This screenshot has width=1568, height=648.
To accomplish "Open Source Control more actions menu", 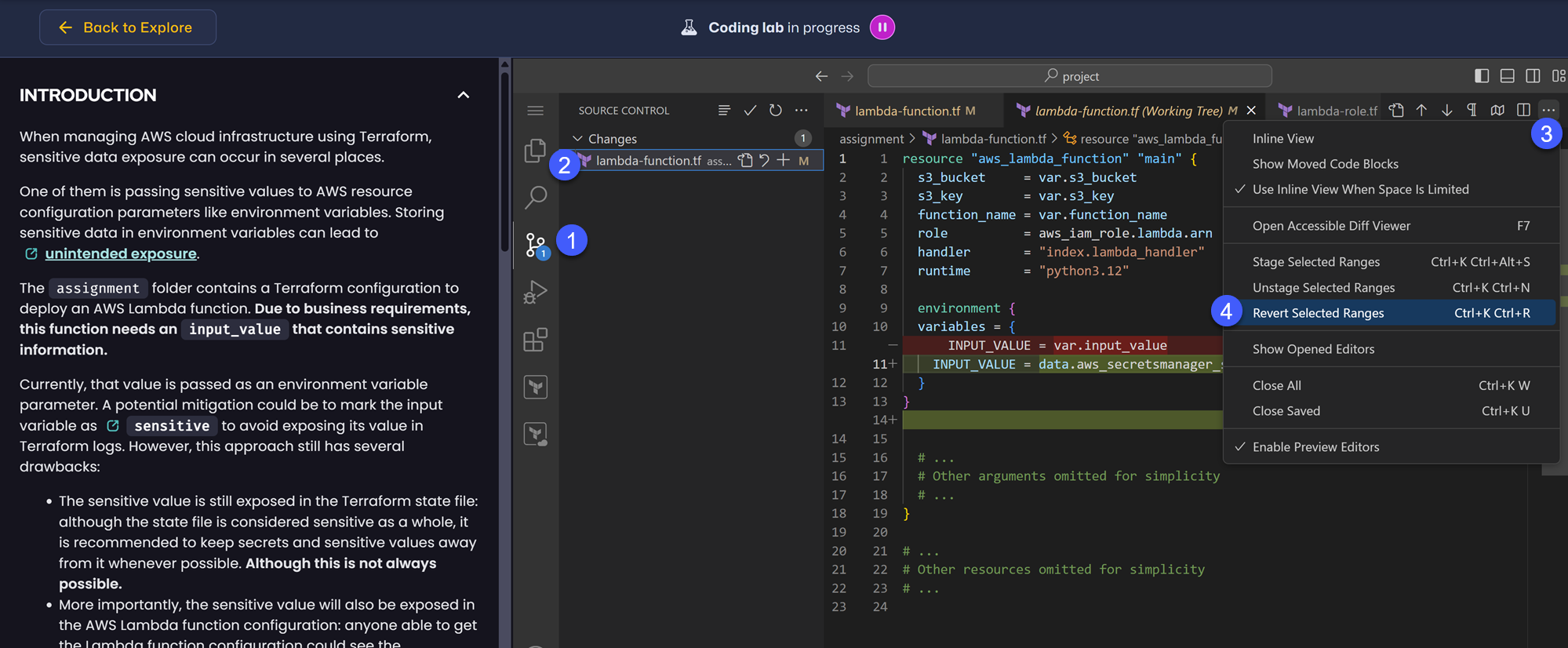I will [x=801, y=111].
